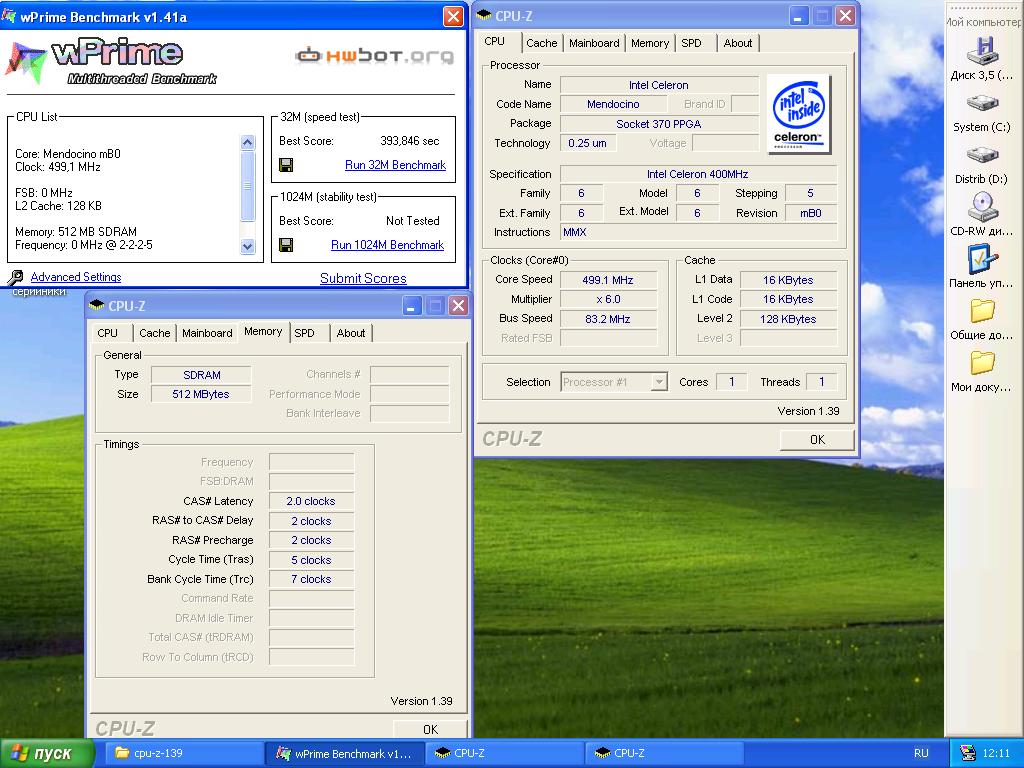Click the RU language indicator in taskbar

(x=921, y=753)
